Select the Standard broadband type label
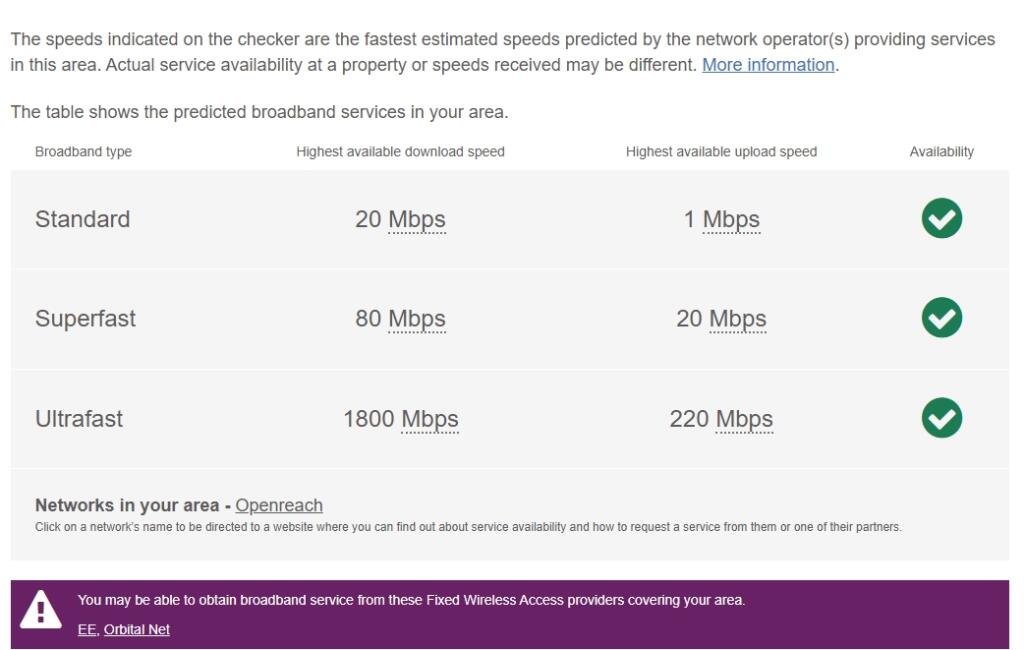1024x650 pixels. point(82,220)
